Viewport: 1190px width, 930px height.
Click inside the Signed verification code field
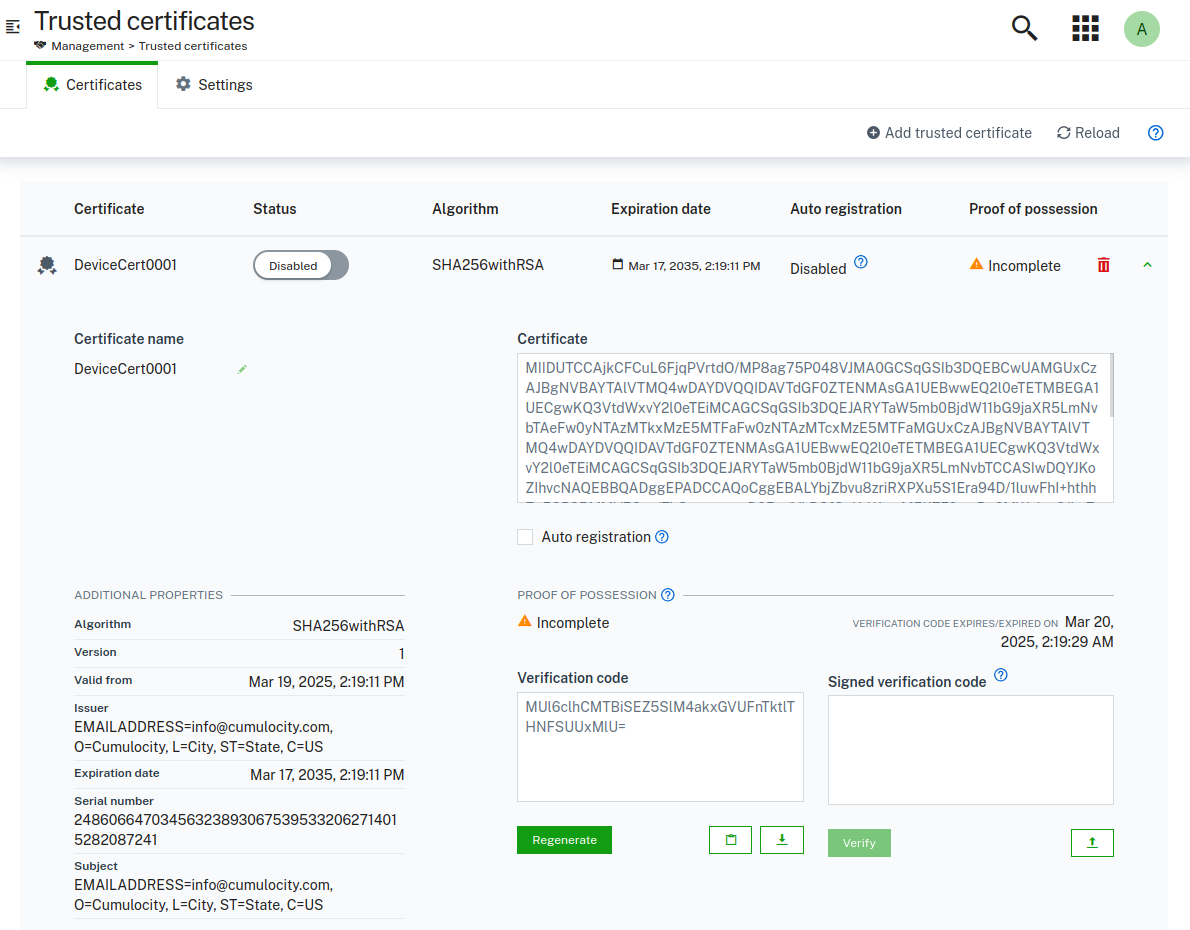pos(970,749)
